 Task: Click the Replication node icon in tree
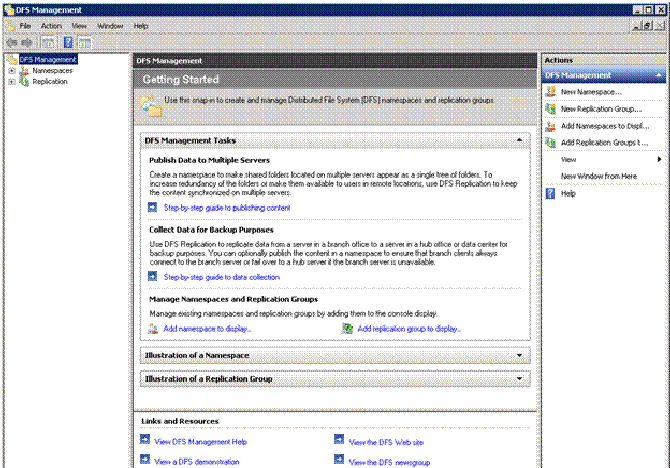24,82
